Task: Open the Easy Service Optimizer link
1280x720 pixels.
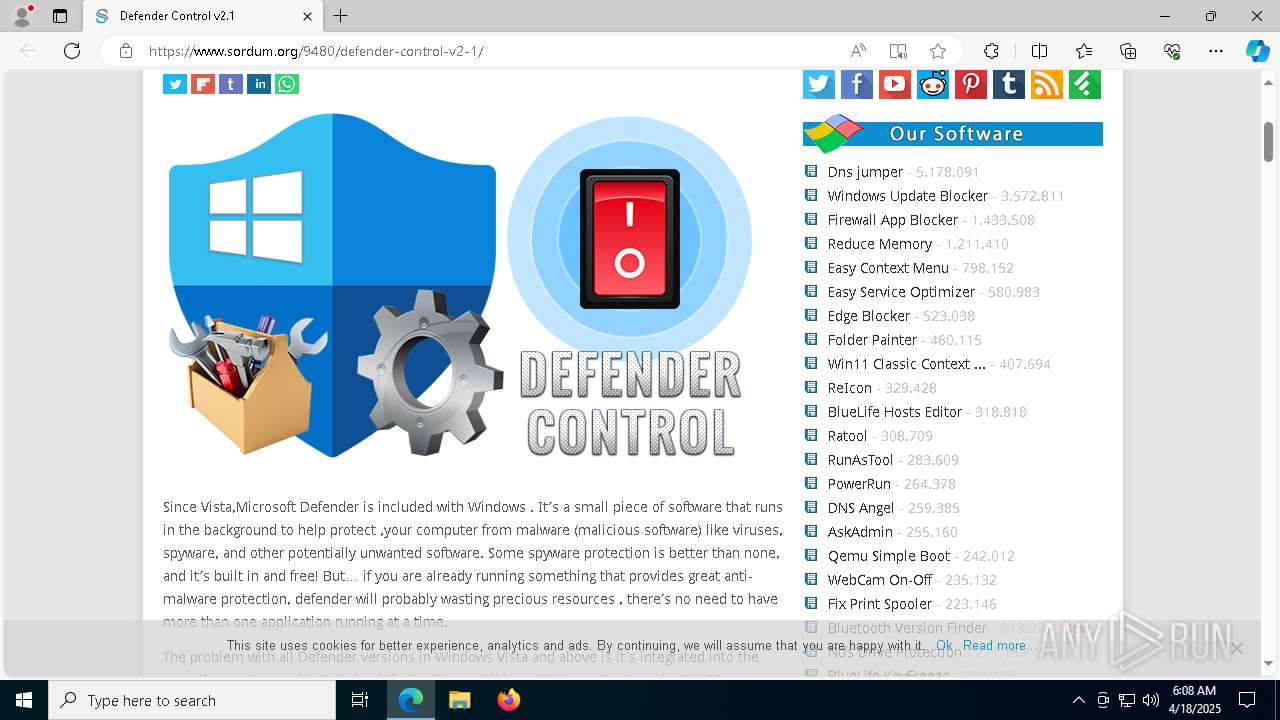Action: (x=901, y=292)
